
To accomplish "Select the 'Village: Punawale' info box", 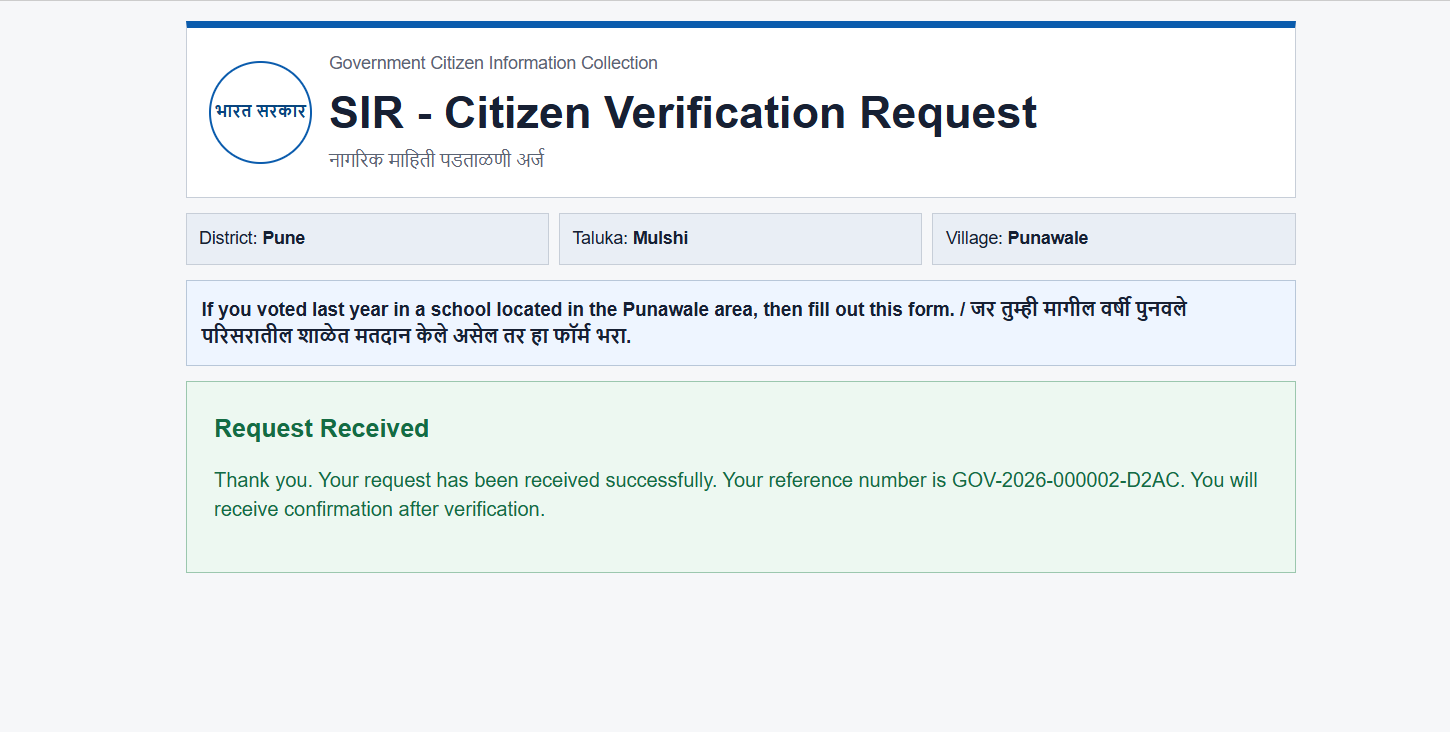I will tap(1113, 239).
